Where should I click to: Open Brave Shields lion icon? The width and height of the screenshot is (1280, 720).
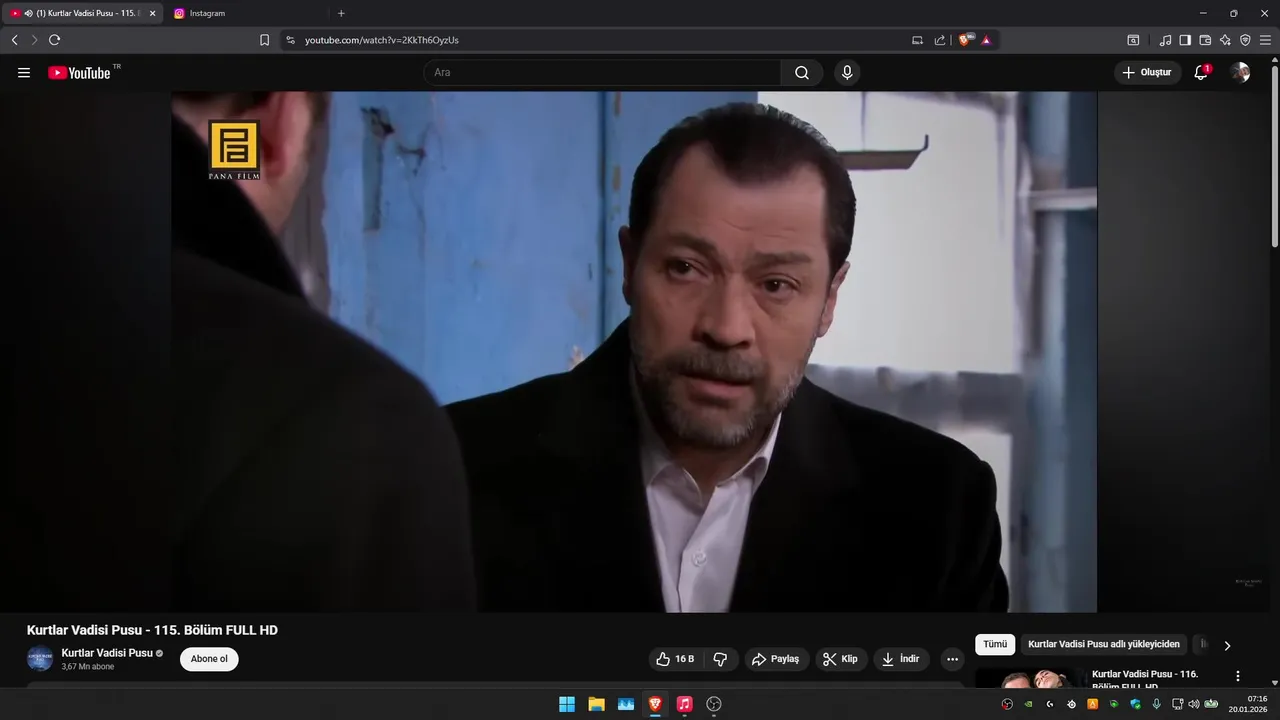pyautogui.click(x=965, y=40)
